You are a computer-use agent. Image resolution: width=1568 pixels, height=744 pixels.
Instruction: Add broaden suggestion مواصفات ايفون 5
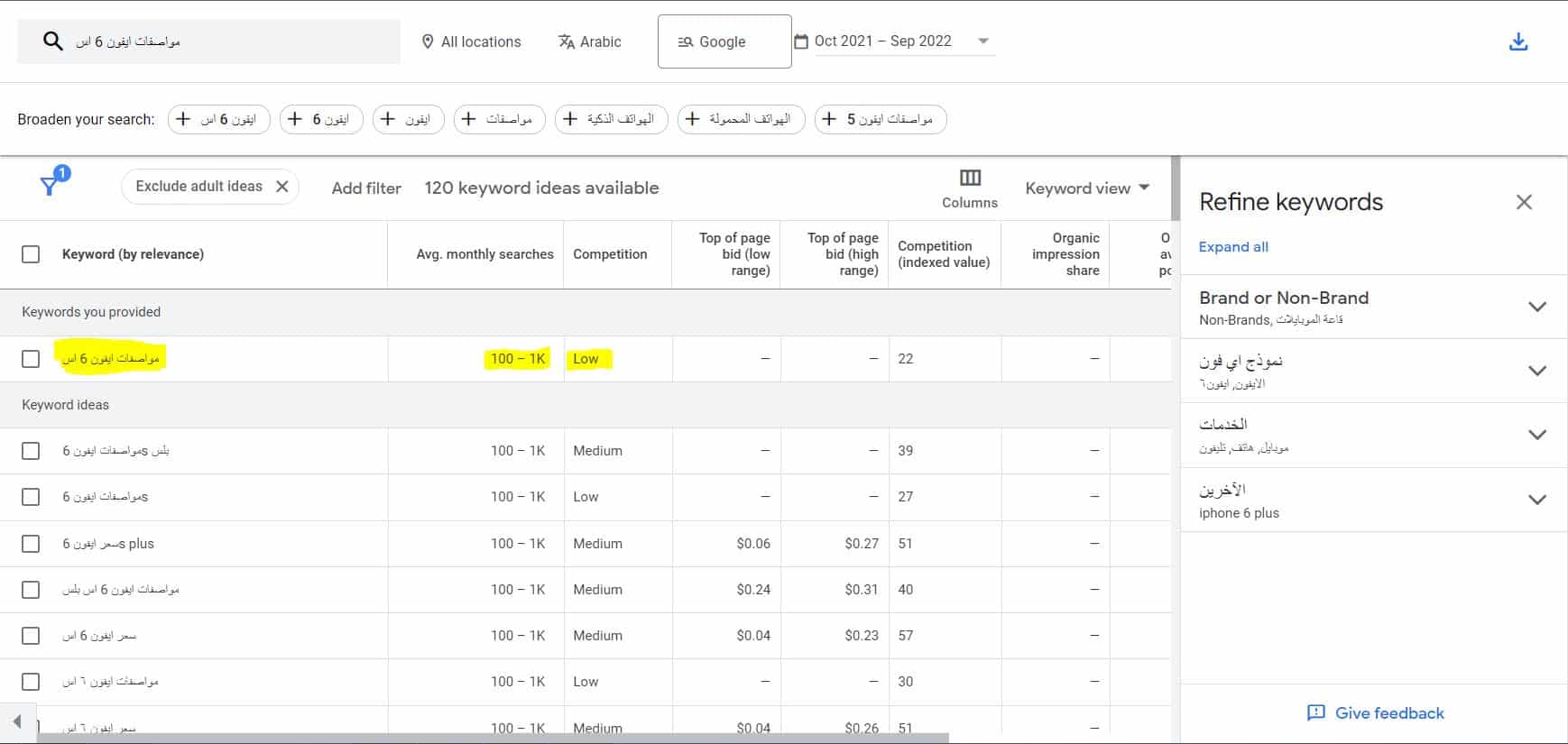tap(881, 119)
